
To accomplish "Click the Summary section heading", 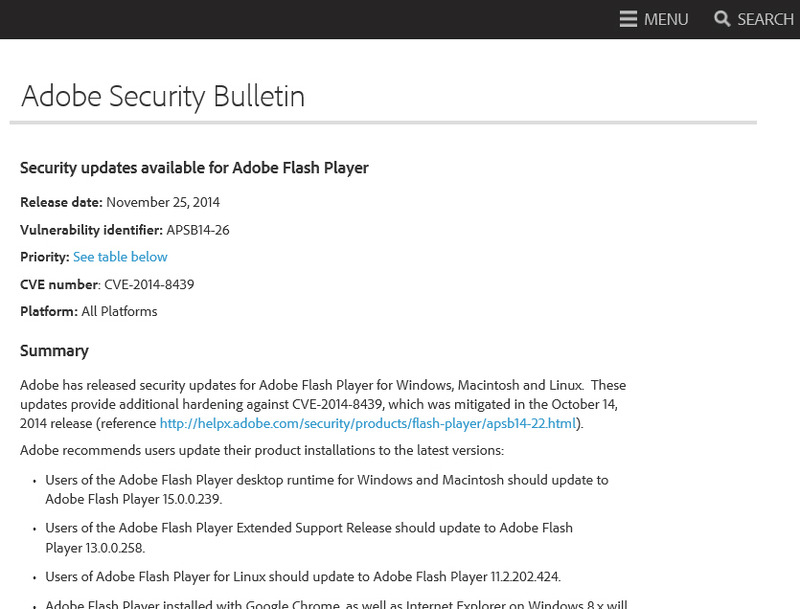I will click(54, 351).
